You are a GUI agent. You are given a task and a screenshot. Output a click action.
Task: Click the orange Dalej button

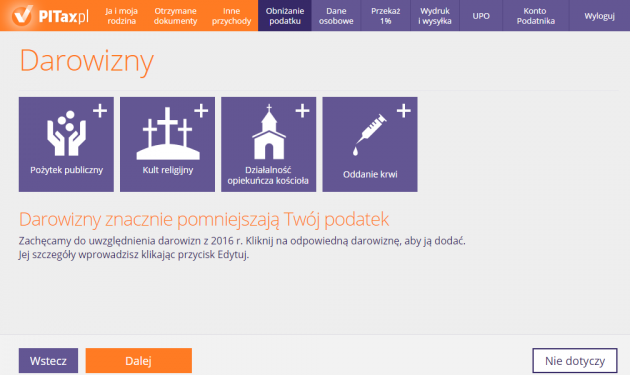pyautogui.click(x=139, y=361)
